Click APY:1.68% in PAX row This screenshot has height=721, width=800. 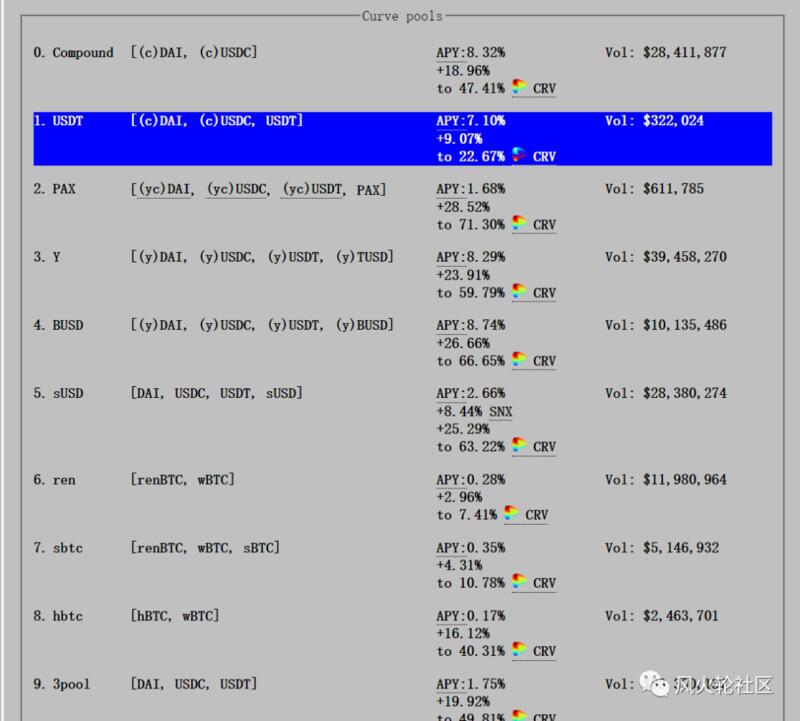point(470,189)
